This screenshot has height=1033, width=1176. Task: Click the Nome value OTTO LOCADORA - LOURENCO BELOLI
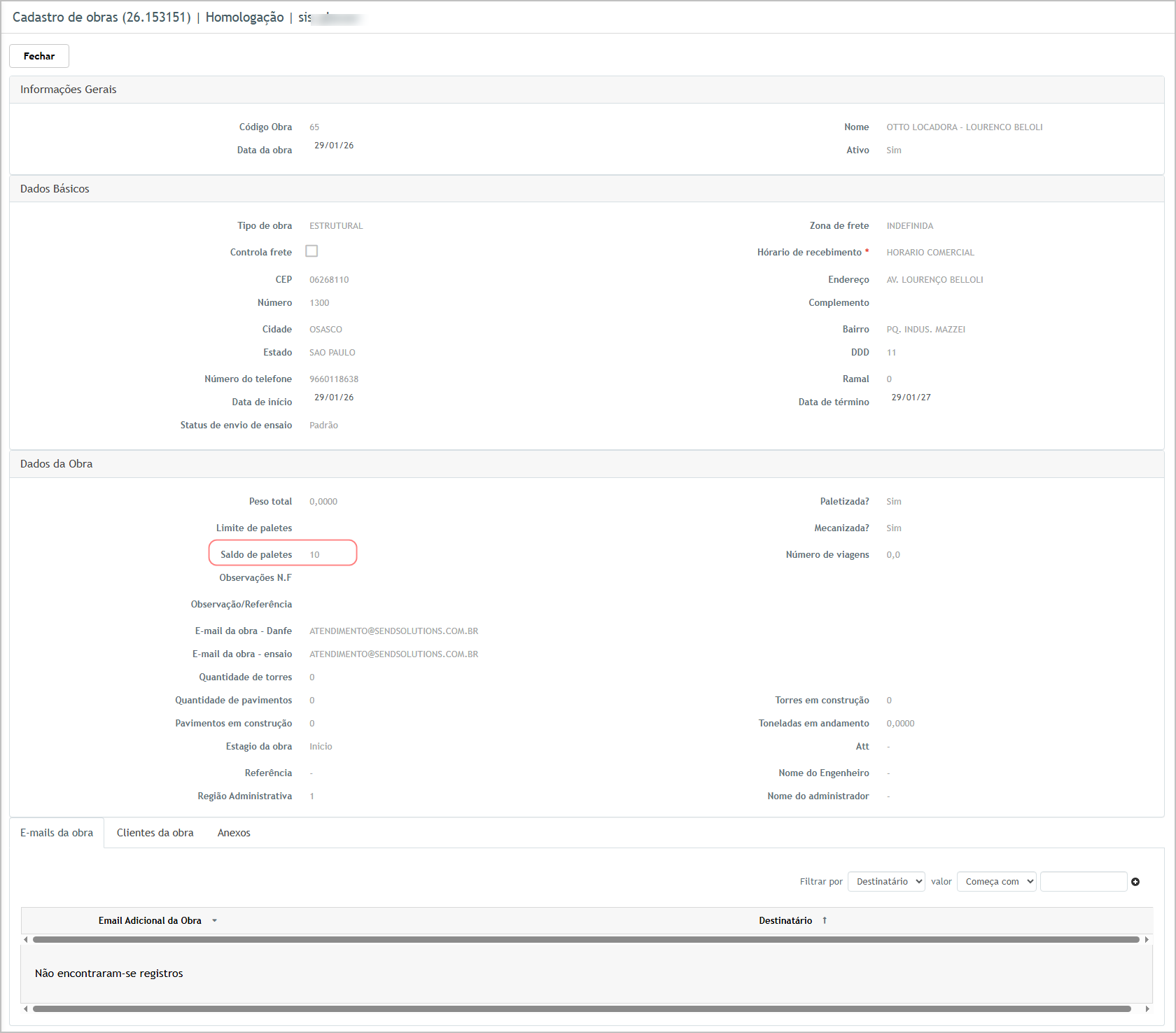pyautogui.click(x=964, y=127)
